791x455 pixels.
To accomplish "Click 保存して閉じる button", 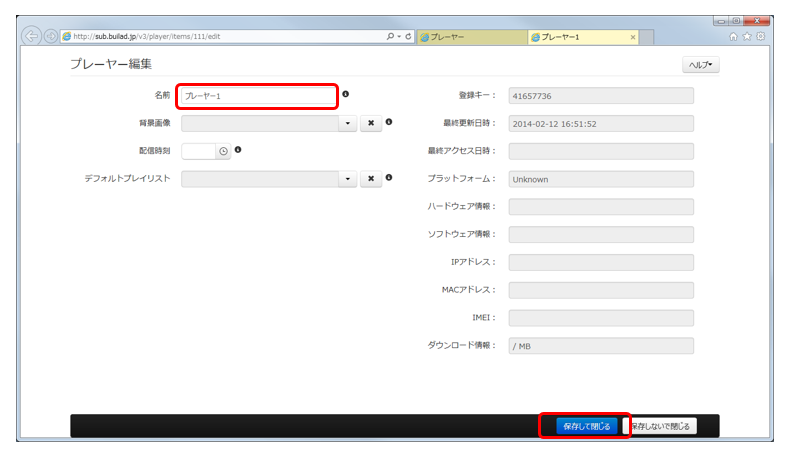I will coord(587,426).
